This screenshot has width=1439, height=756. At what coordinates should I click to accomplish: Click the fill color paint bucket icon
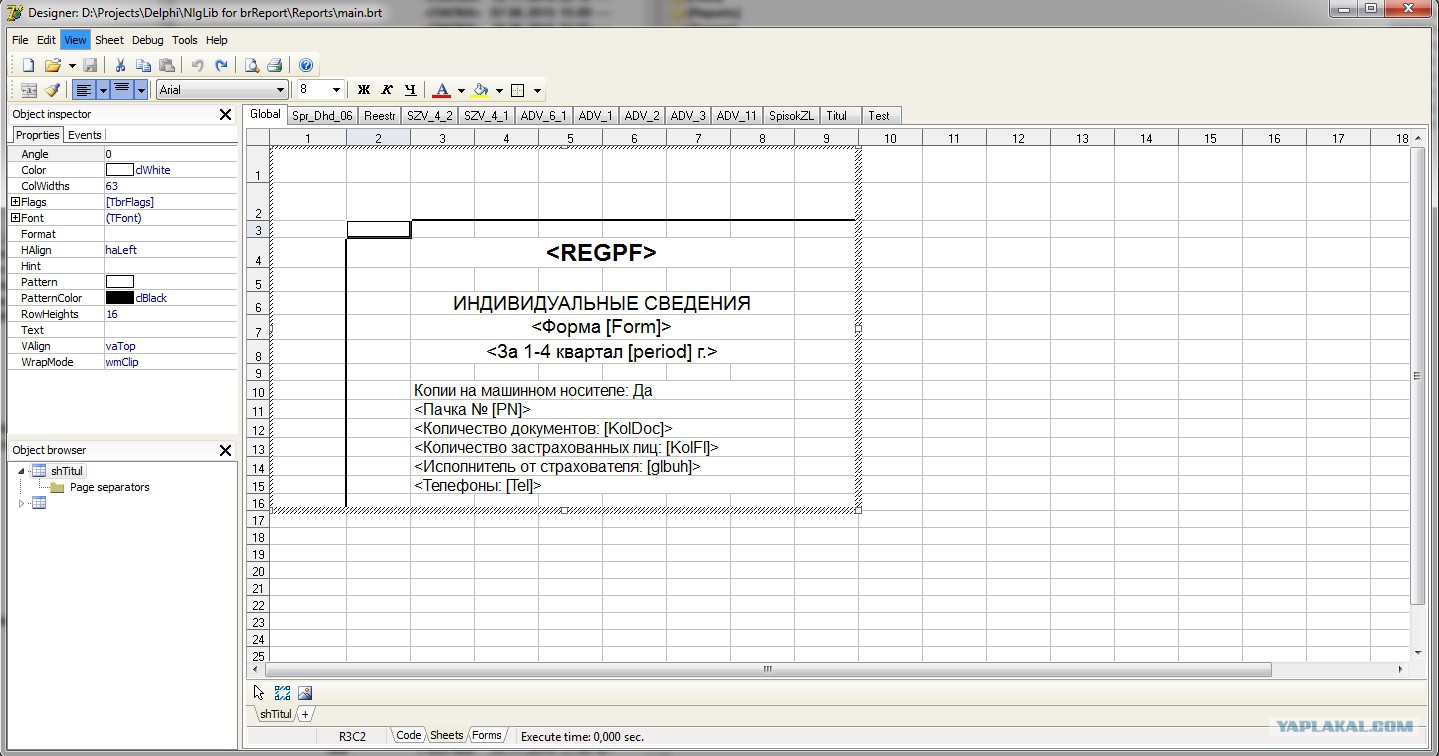coord(480,90)
